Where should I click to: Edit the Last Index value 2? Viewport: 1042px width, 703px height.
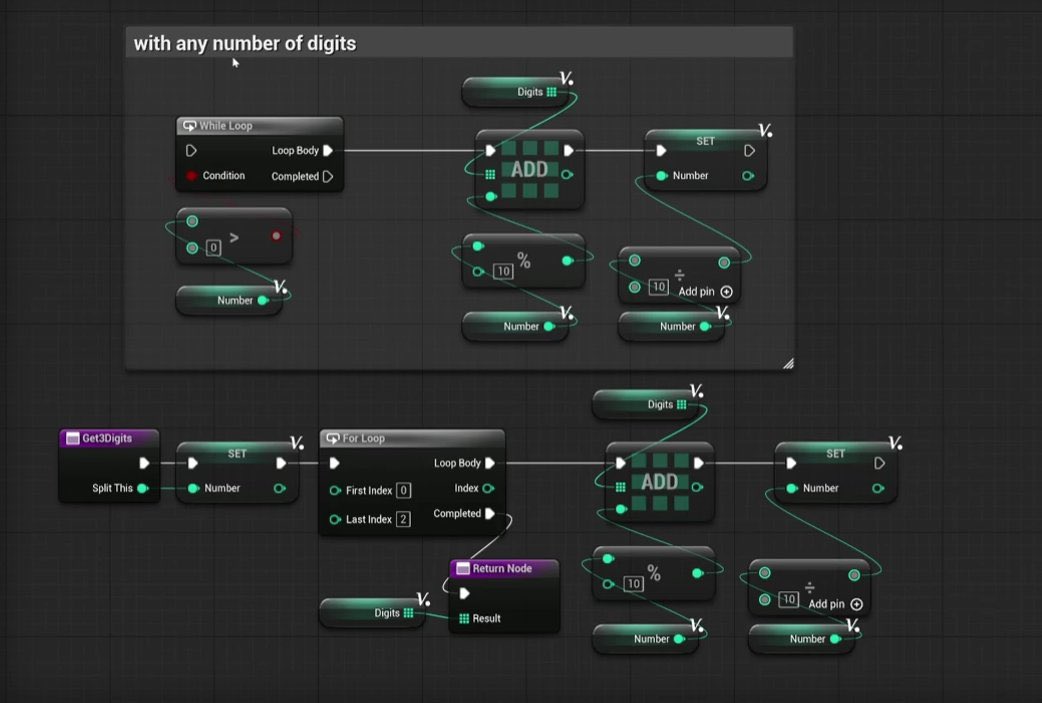click(403, 519)
